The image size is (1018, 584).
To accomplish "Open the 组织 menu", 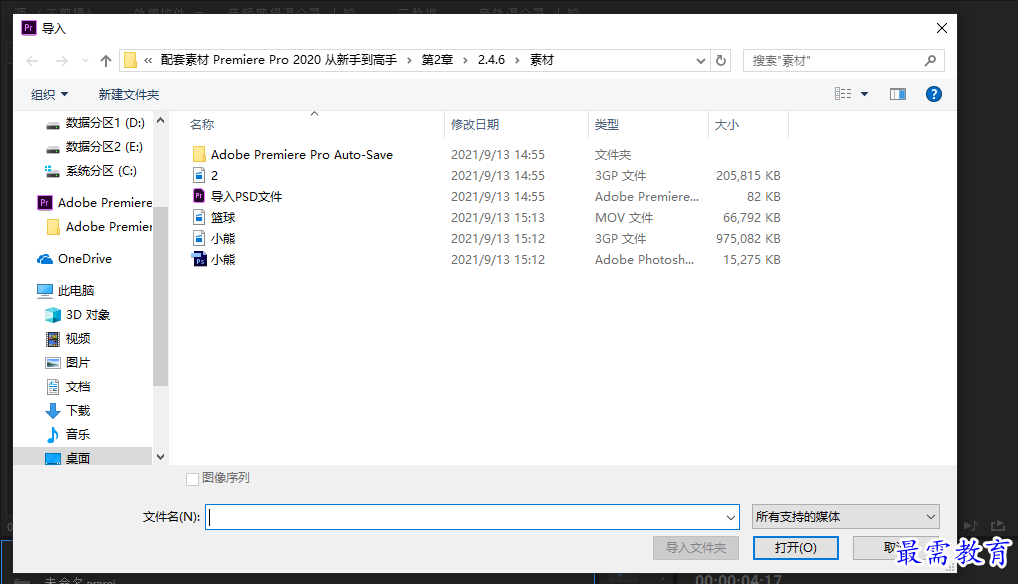I will tap(49, 95).
